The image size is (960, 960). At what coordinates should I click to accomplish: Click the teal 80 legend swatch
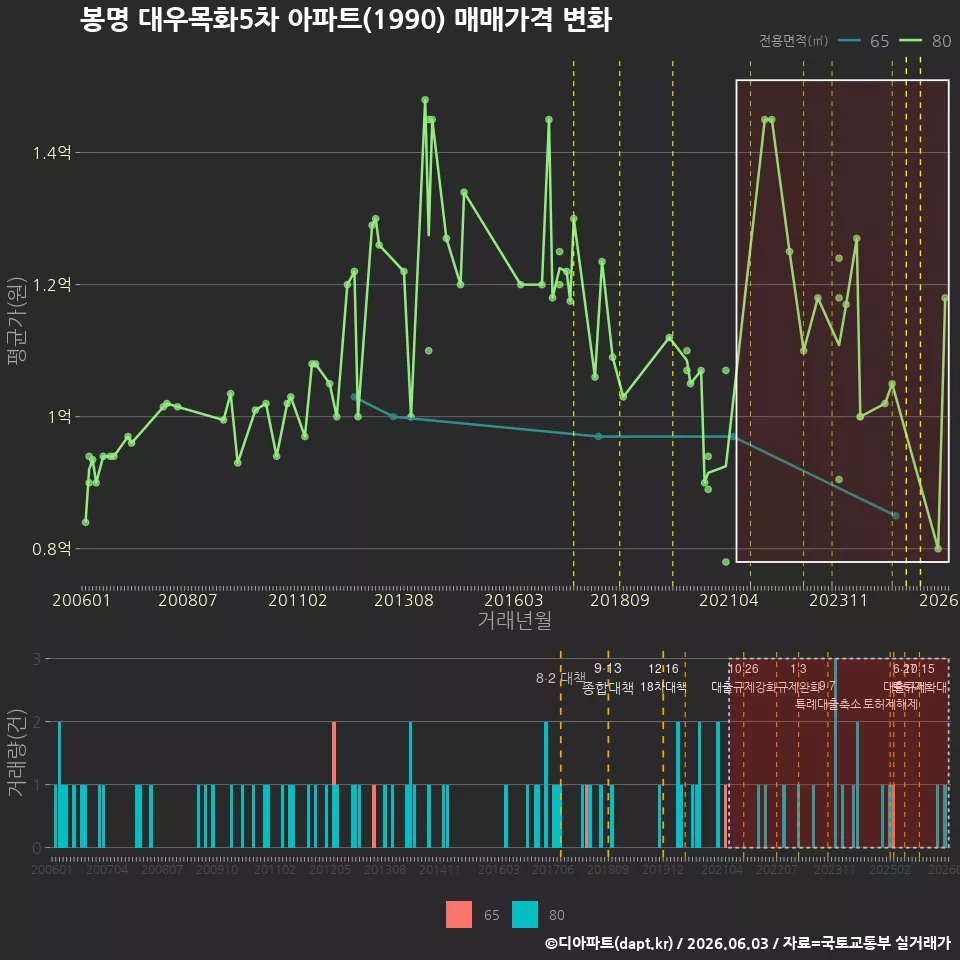click(x=525, y=915)
